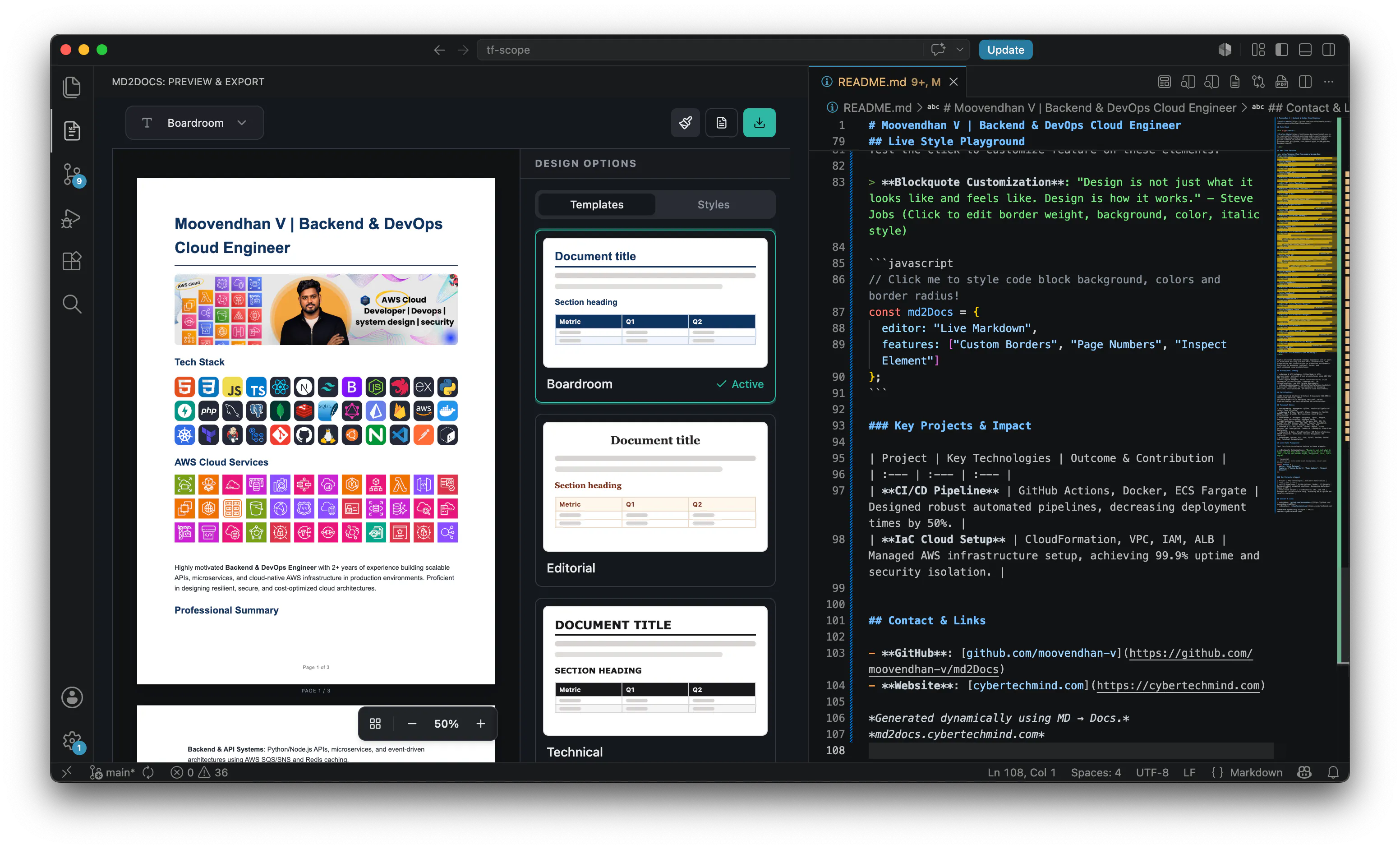Click the form-layout icon in editor toolbar
Viewport: 1400px width, 849px height.
coord(1164,82)
